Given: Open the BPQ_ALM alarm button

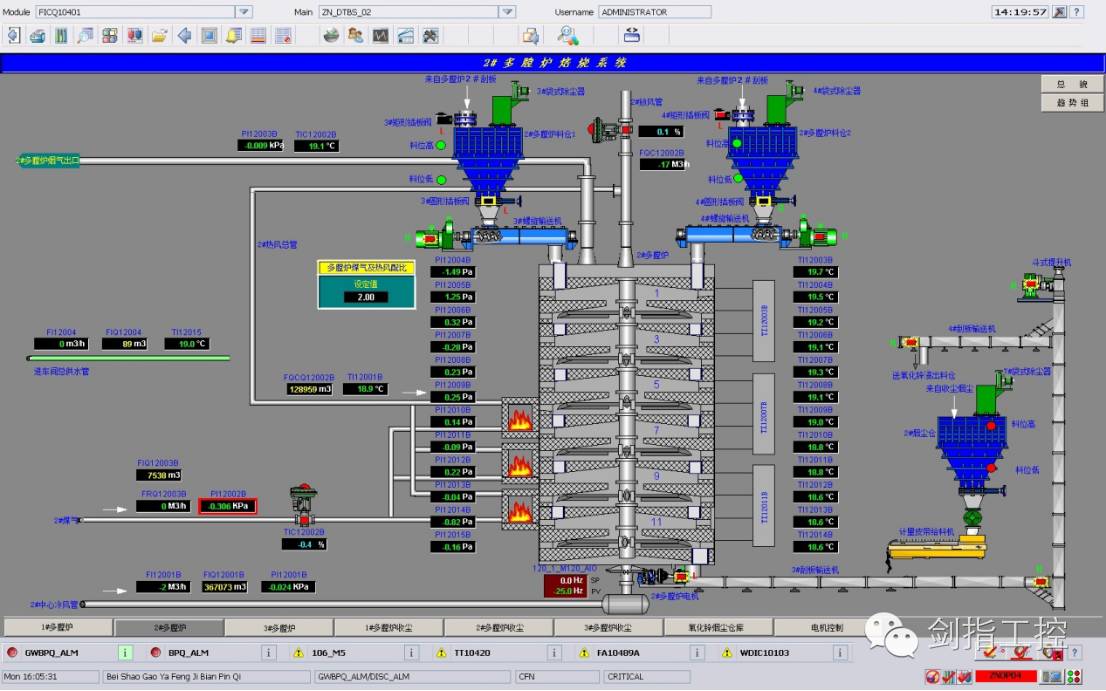Looking at the screenshot, I should pyautogui.click(x=203, y=653).
